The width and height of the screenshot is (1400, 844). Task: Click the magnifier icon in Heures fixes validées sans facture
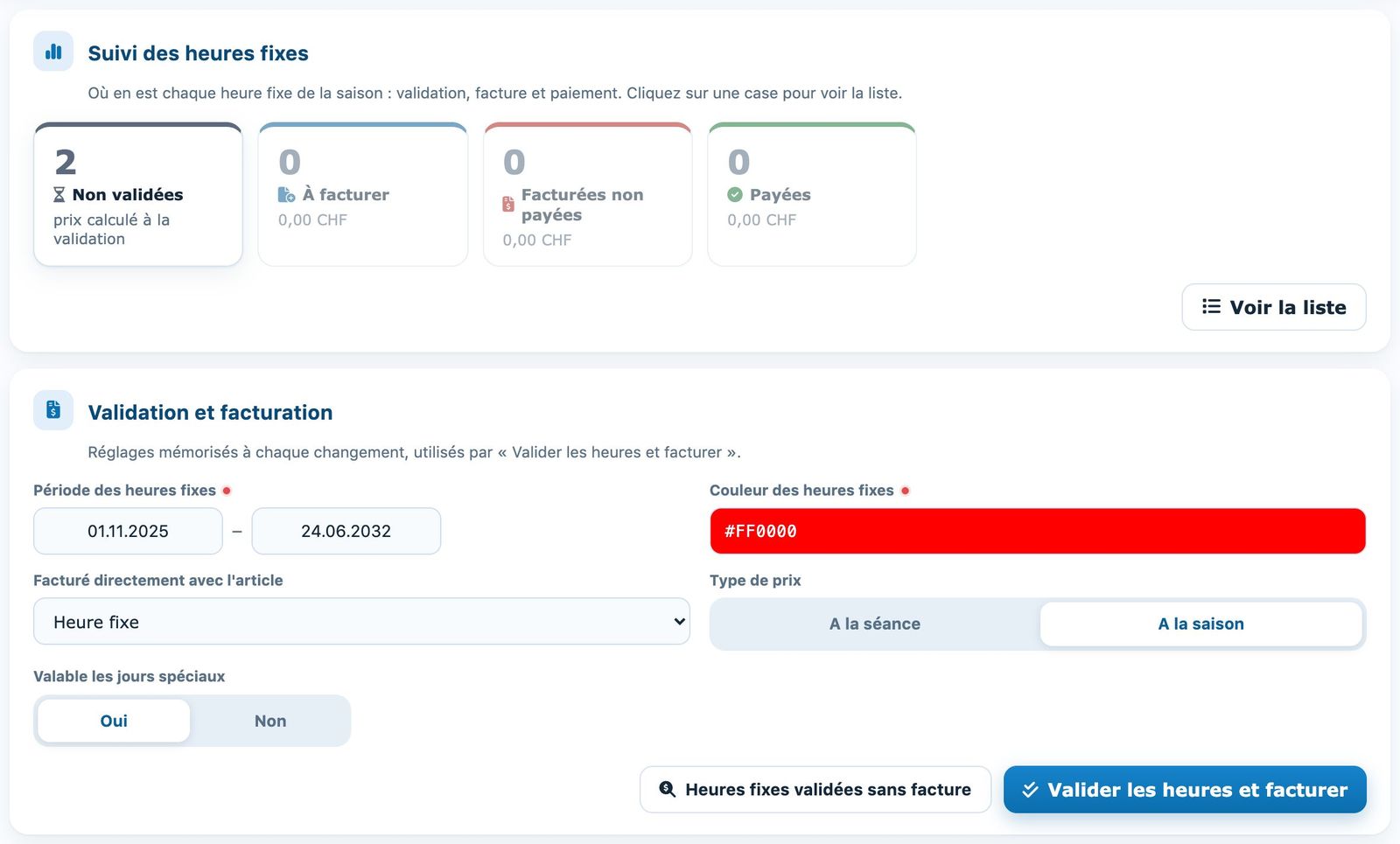tap(667, 789)
